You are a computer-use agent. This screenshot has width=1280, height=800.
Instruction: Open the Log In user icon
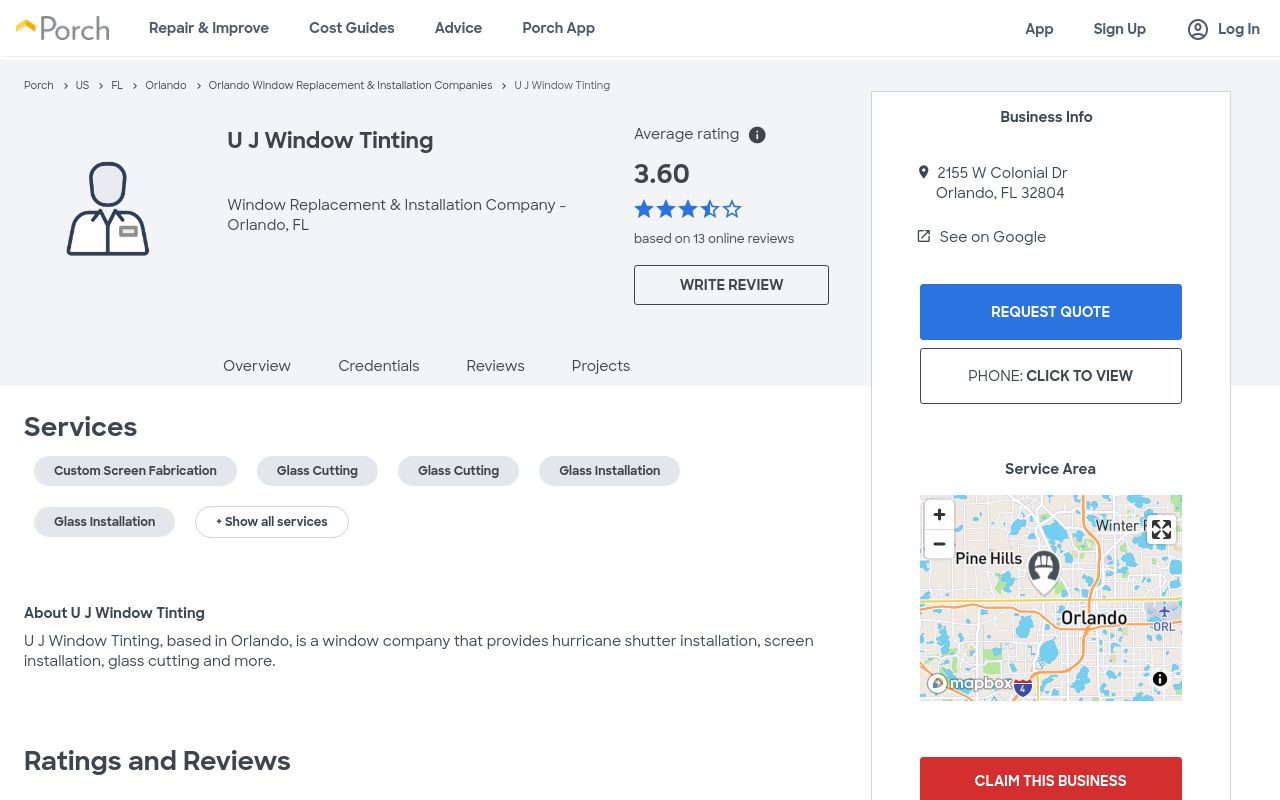click(1197, 29)
